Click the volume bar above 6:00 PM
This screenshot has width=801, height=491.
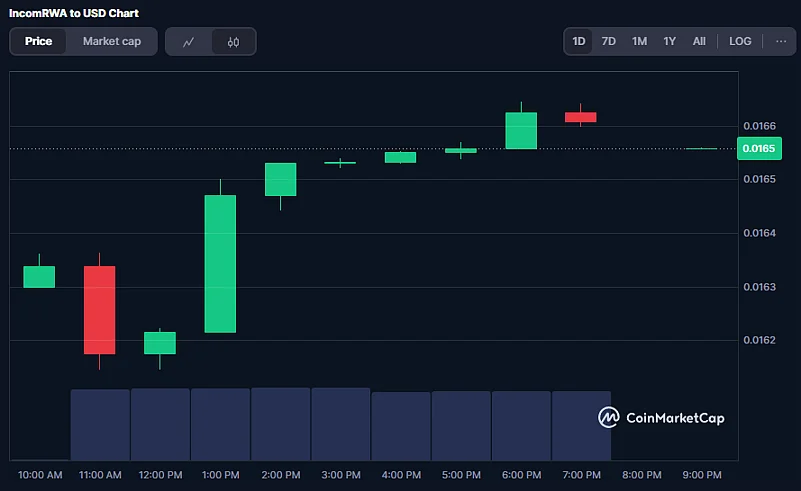tap(522, 426)
